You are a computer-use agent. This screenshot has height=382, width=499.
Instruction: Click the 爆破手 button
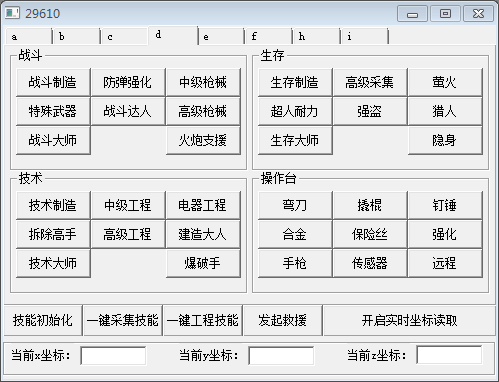(x=203, y=263)
